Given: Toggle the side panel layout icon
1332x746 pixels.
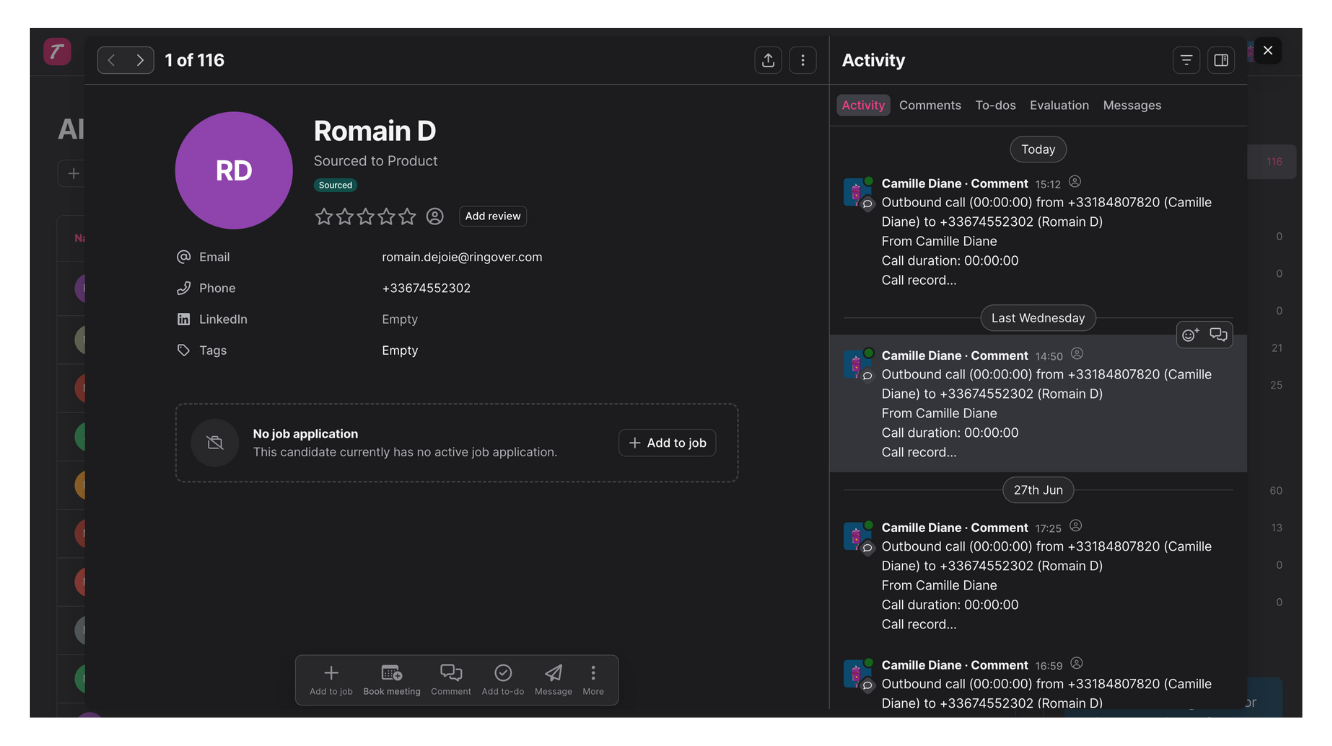Looking at the screenshot, I should click(x=1221, y=60).
